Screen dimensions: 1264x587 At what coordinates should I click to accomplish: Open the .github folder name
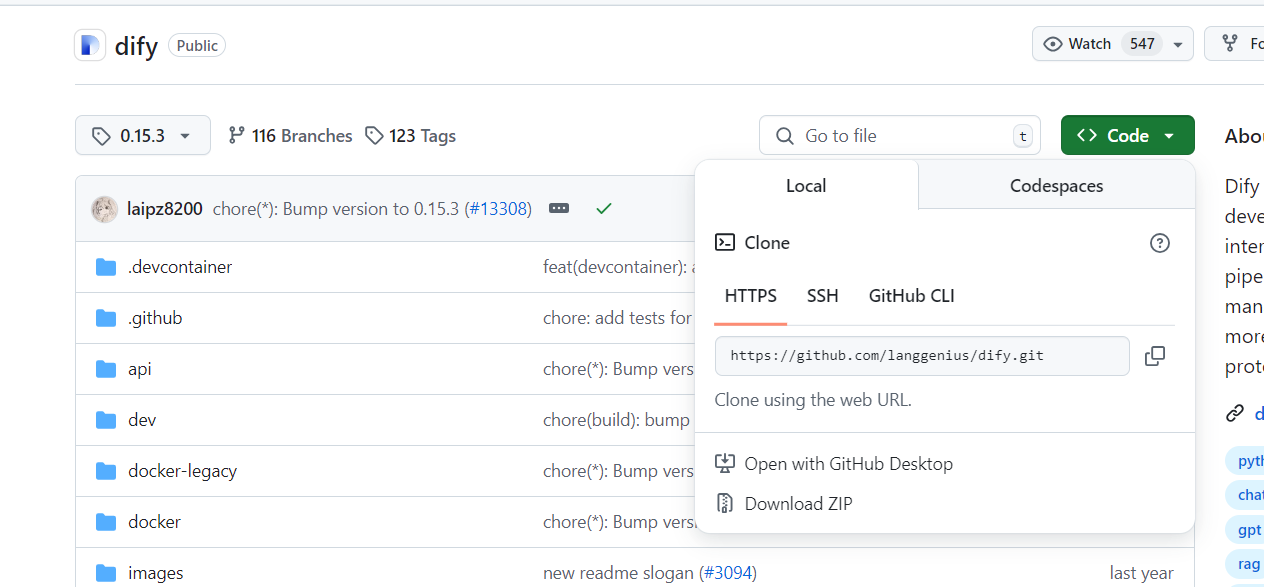click(x=155, y=318)
